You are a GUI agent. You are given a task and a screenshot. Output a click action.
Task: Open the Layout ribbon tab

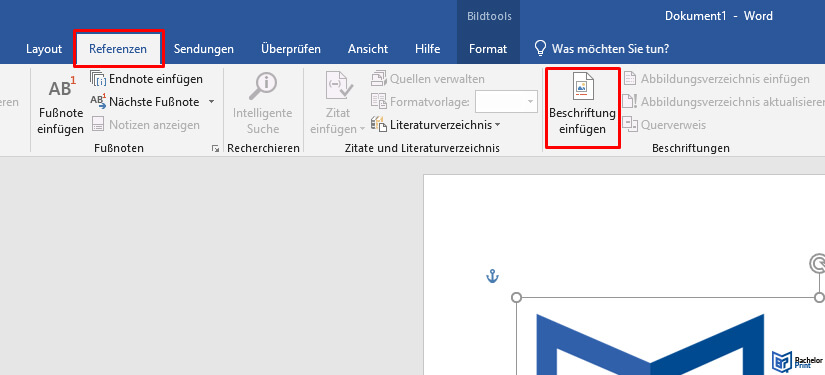(44, 49)
